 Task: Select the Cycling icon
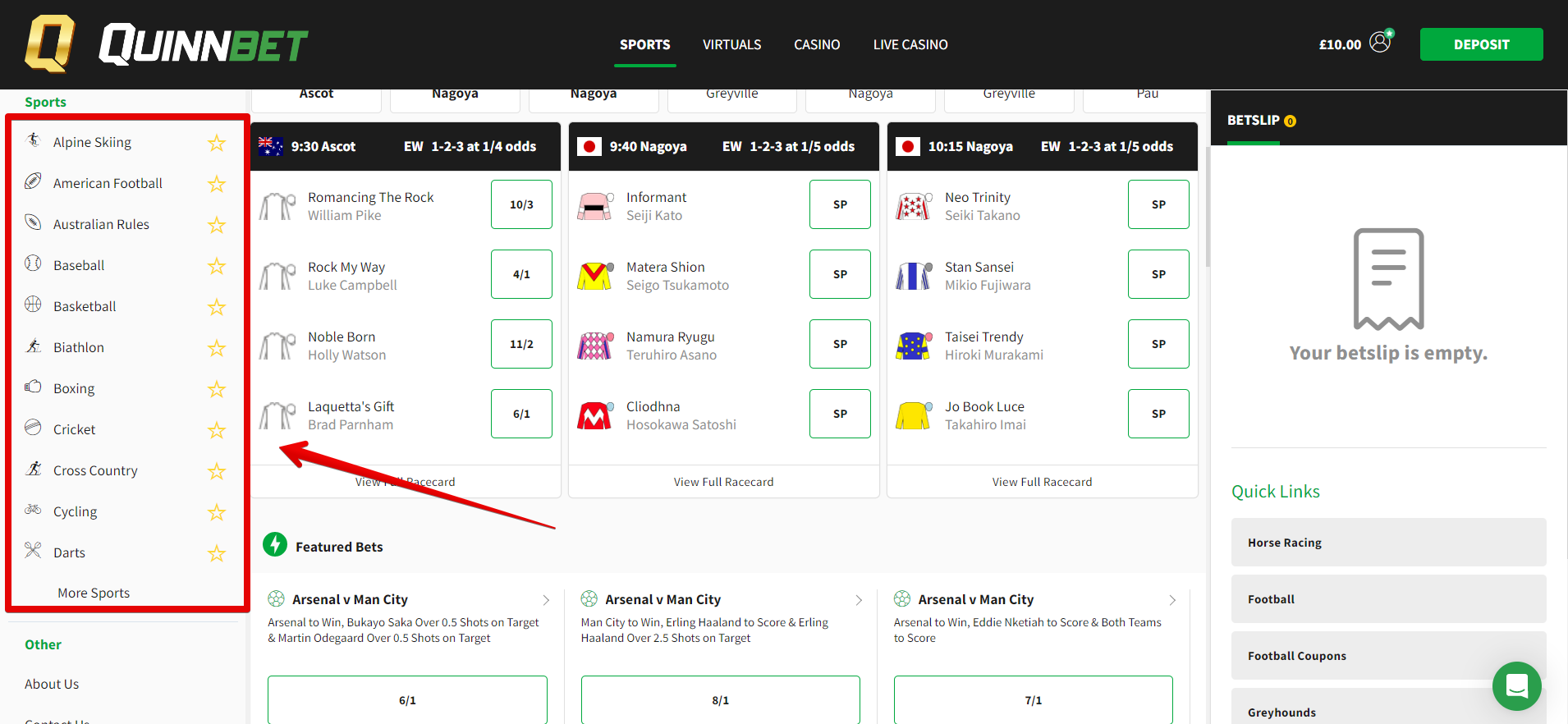(x=33, y=511)
